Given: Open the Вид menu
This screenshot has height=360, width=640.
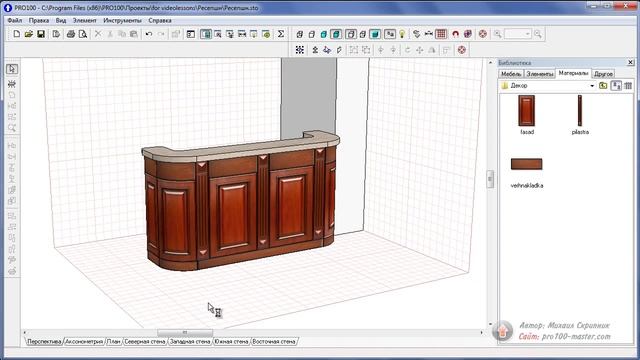Looking at the screenshot, I should [x=61, y=20].
